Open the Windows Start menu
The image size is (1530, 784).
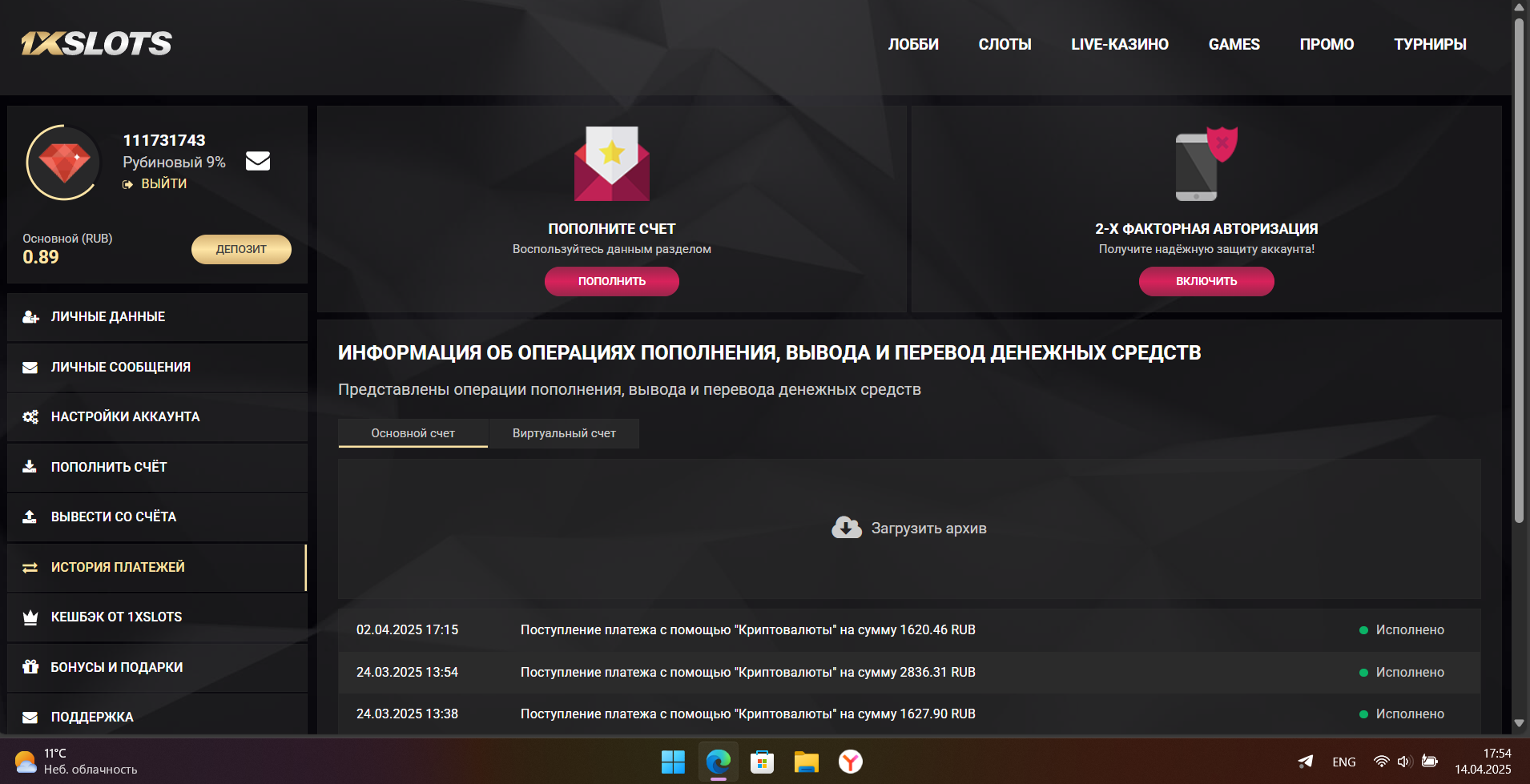click(x=673, y=762)
